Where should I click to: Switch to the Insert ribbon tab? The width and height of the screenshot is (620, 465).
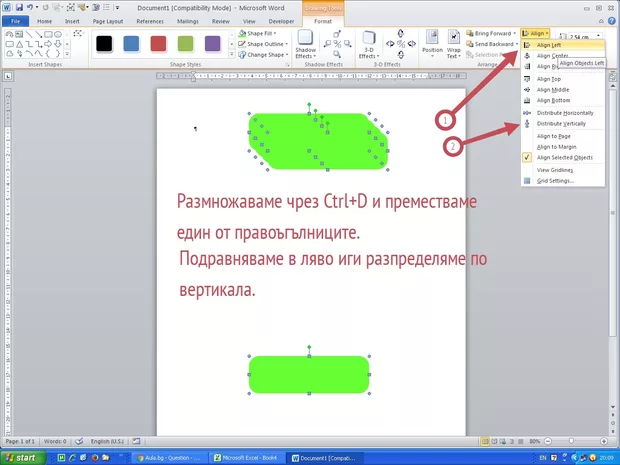72,21
